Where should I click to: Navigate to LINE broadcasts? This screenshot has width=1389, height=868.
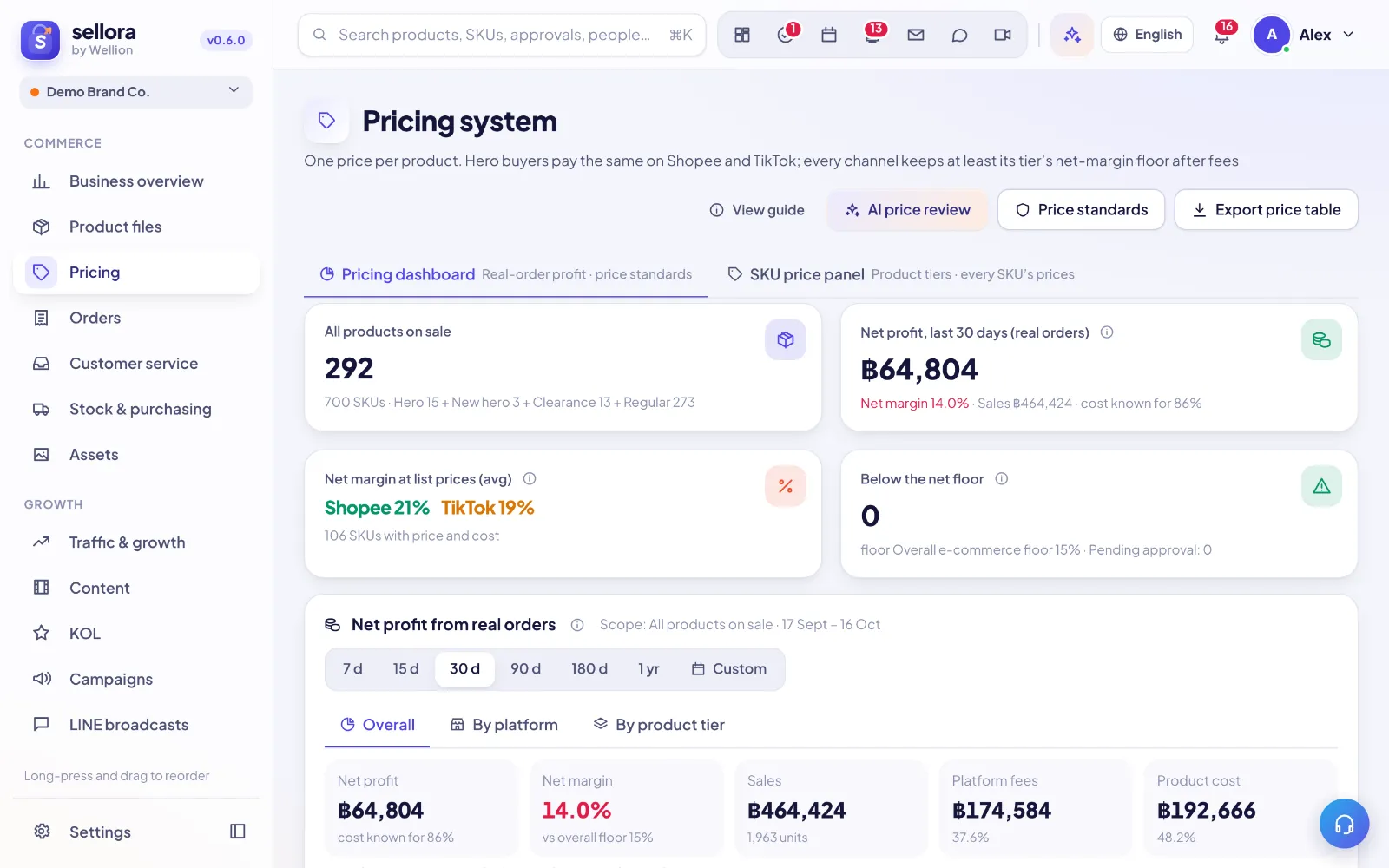point(136,725)
